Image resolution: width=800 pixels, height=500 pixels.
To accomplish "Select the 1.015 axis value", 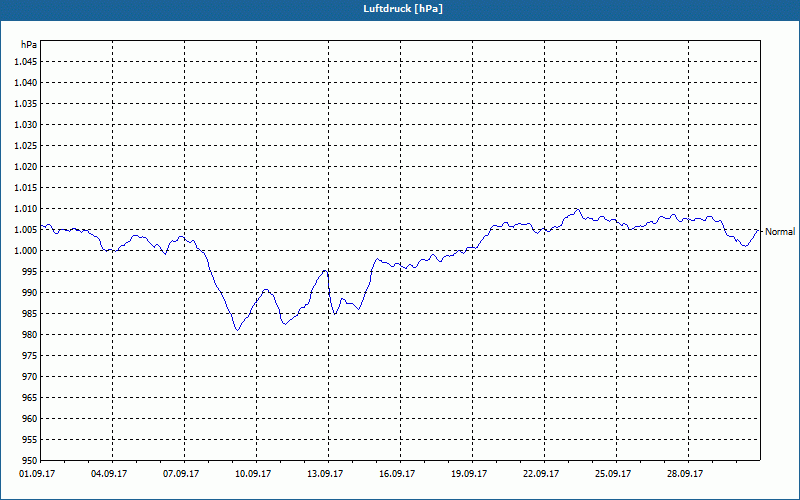I will click(26, 188).
